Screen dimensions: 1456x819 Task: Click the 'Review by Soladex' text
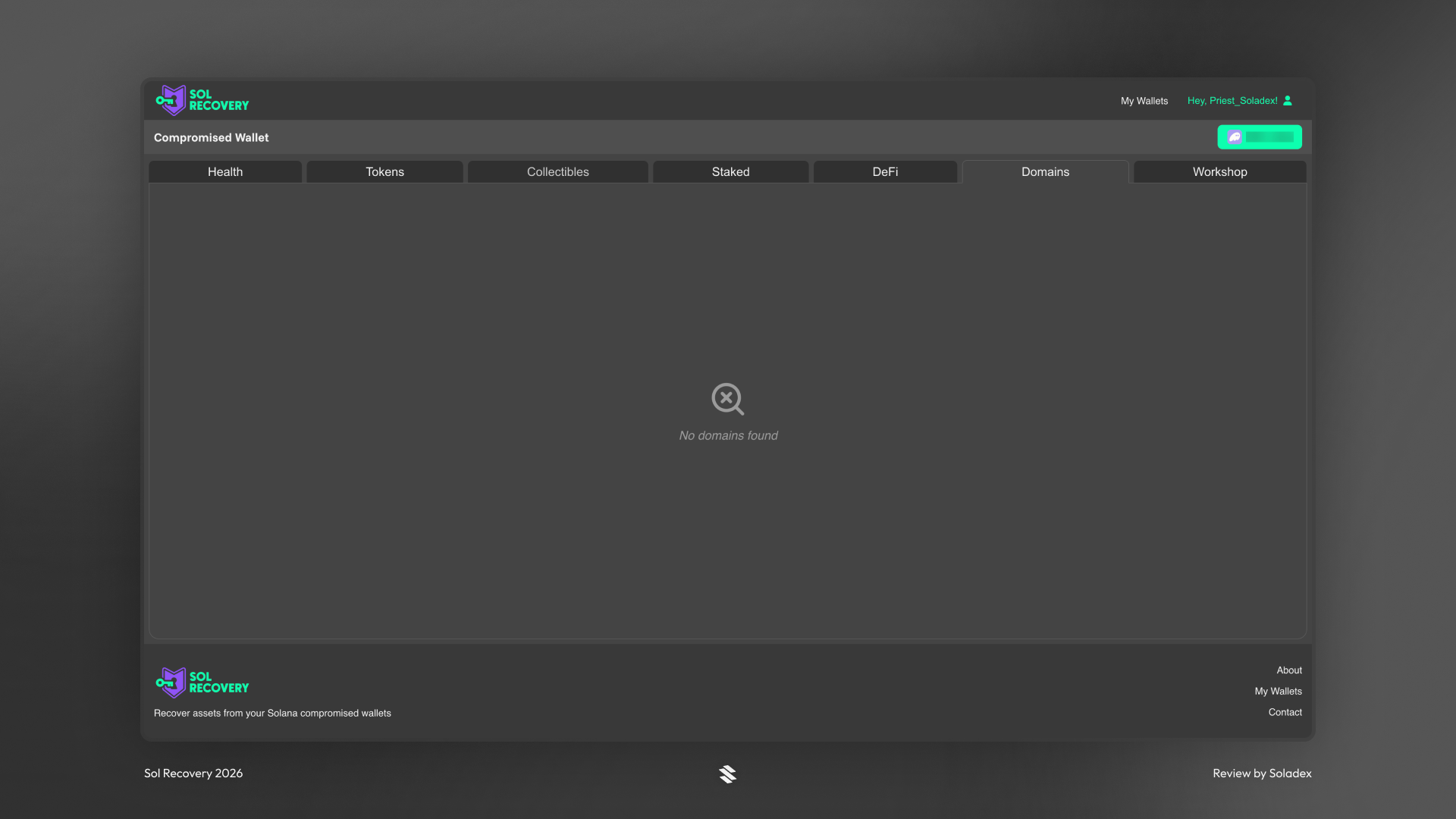[1262, 773]
